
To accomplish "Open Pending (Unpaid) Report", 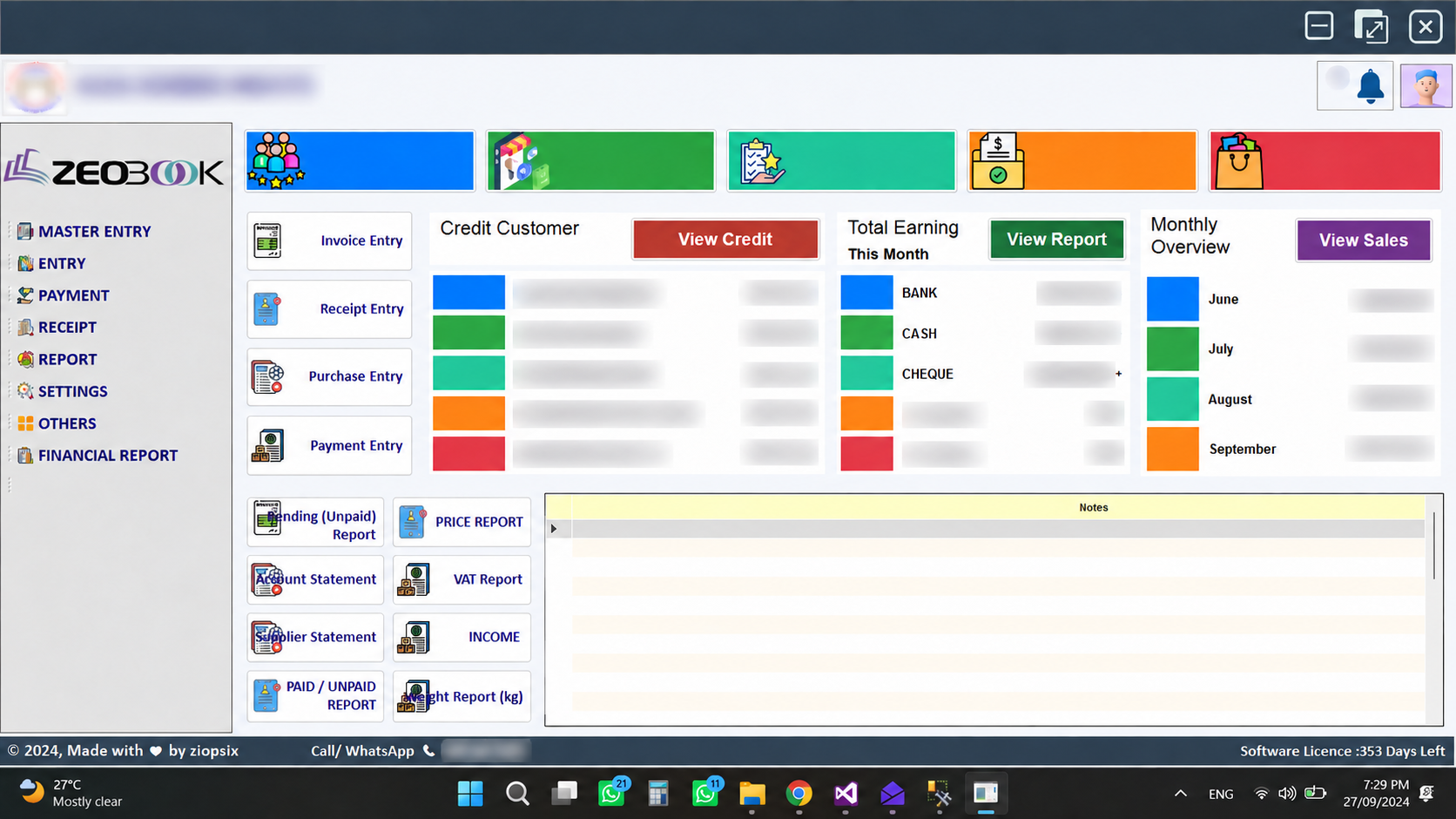I will 315,522.
